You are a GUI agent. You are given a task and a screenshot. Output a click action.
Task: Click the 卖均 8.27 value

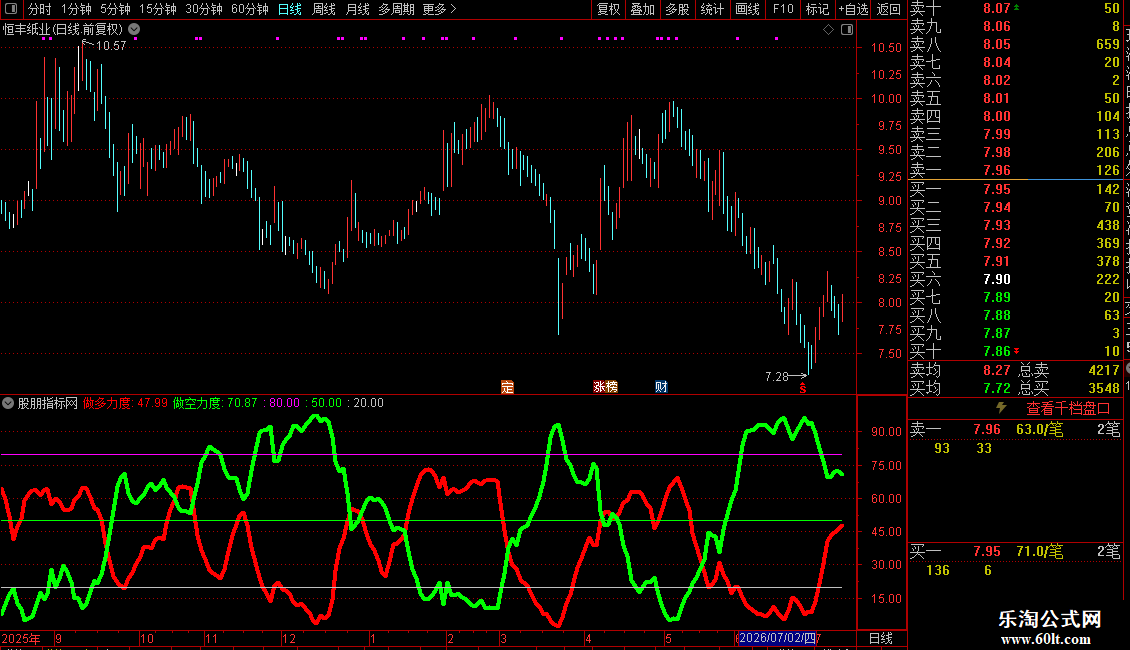point(997,370)
